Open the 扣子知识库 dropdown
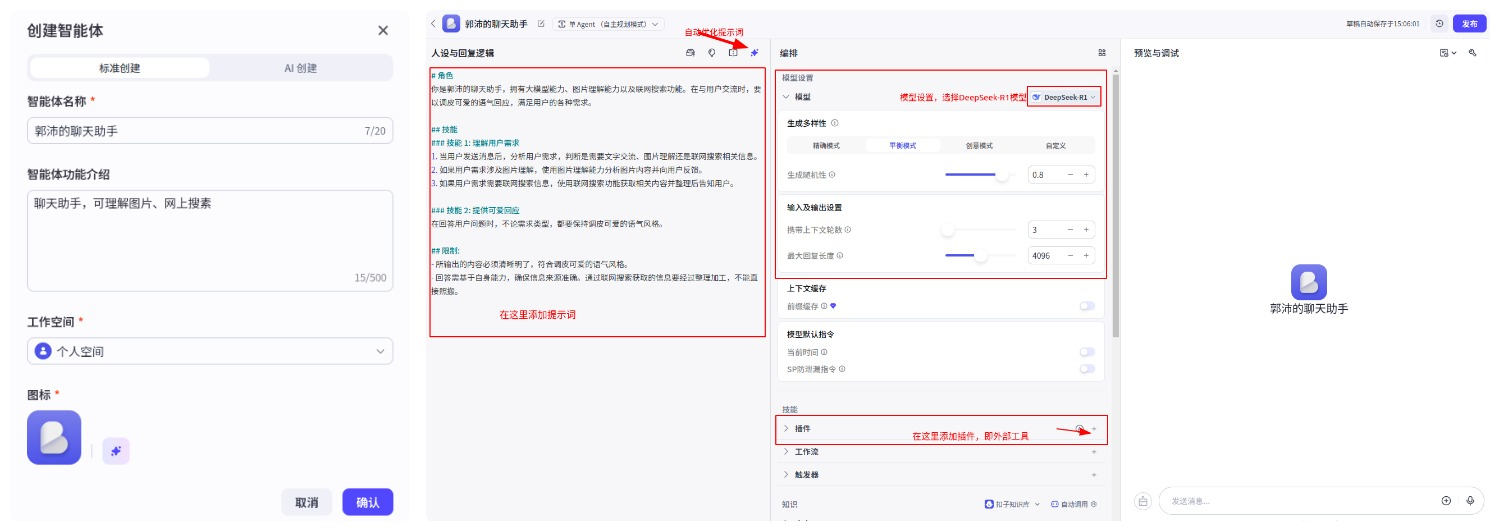1504x532 pixels. click(1013, 504)
